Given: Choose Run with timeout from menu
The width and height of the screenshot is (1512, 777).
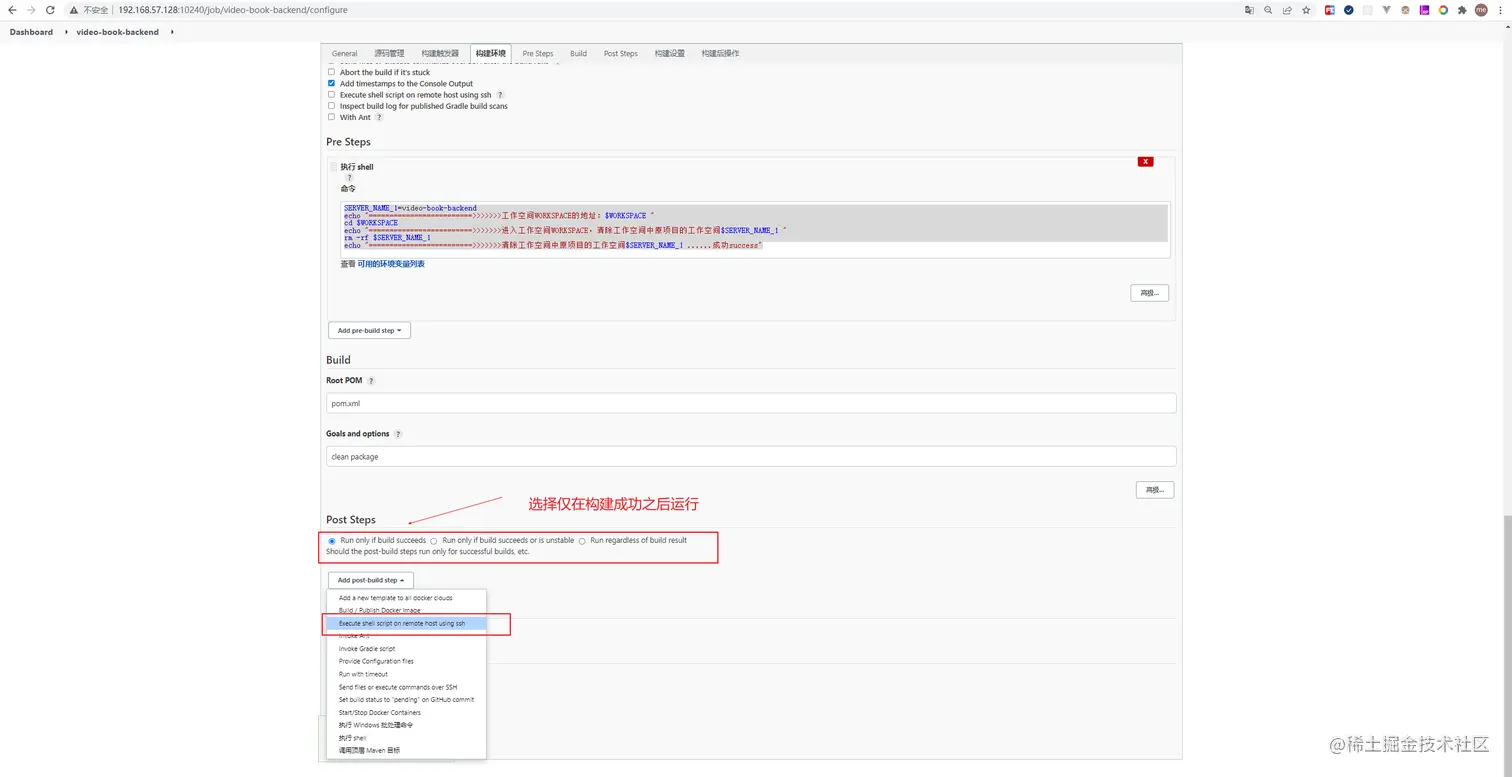Looking at the screenshot, I should 406,674.
